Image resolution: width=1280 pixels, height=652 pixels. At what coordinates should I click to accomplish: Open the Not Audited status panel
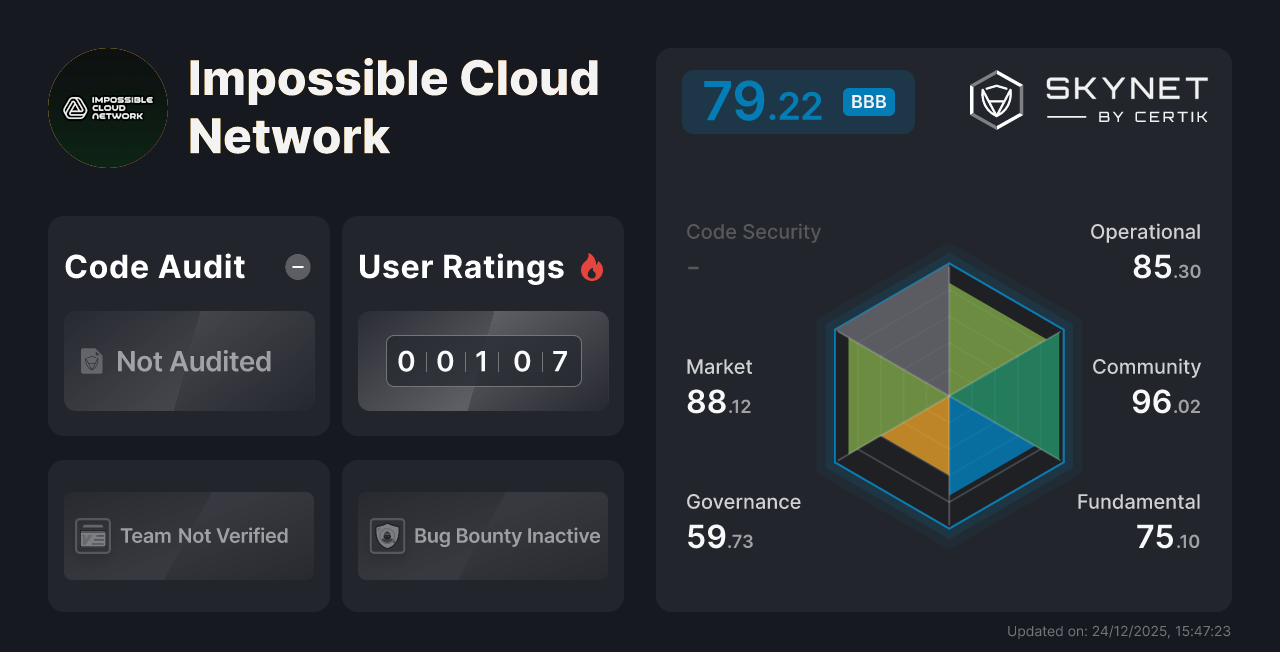189,361
